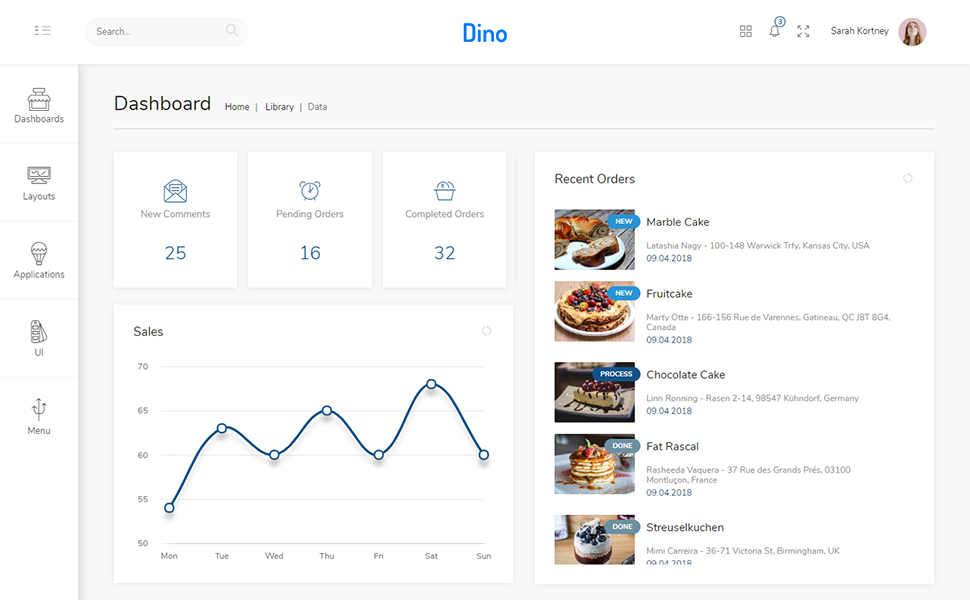Open the Library breadcrumb link
Viewport: 970px width, 600px height.
tap(279, 107)
